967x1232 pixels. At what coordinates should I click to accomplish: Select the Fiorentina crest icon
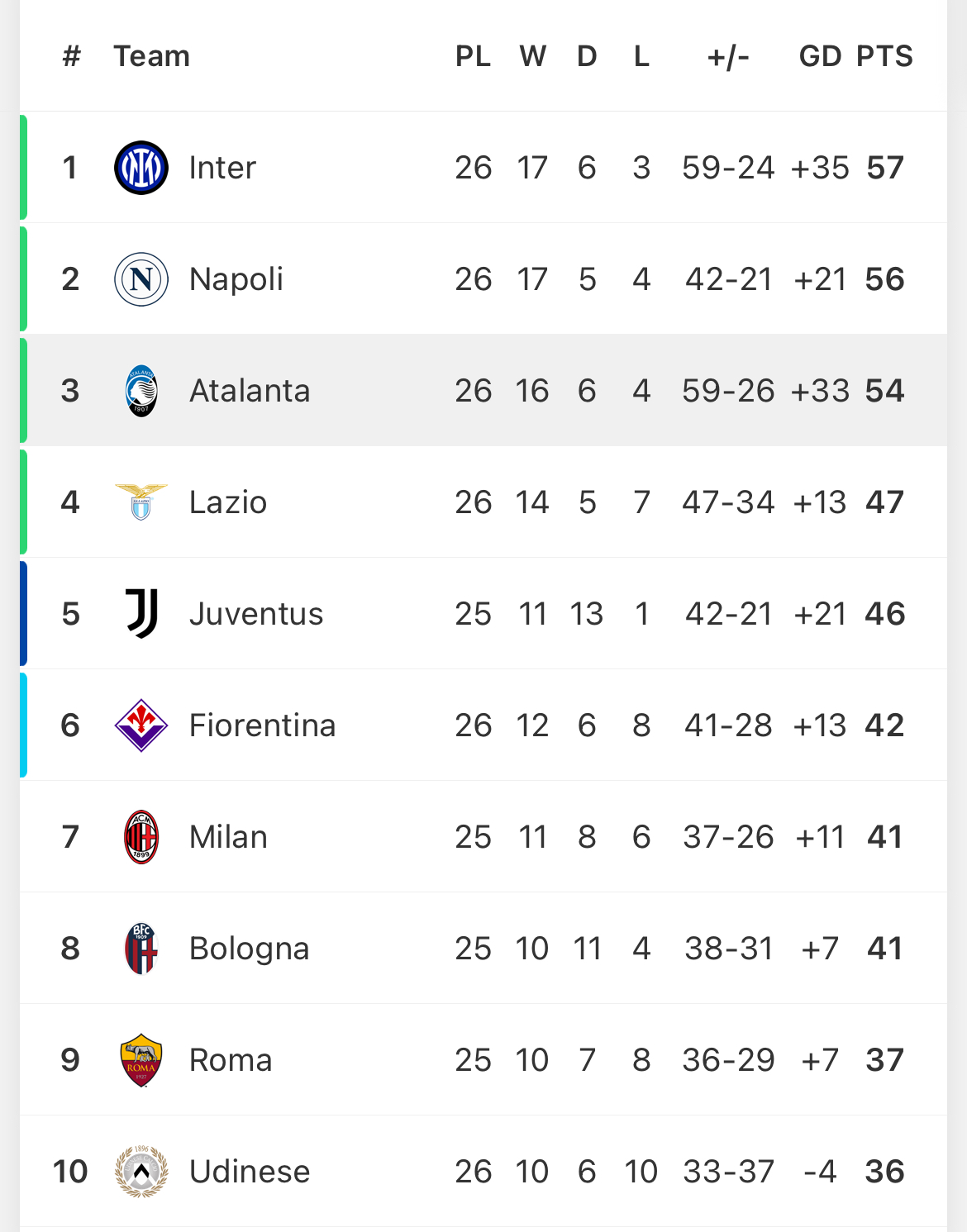click(x=141, y=725)
